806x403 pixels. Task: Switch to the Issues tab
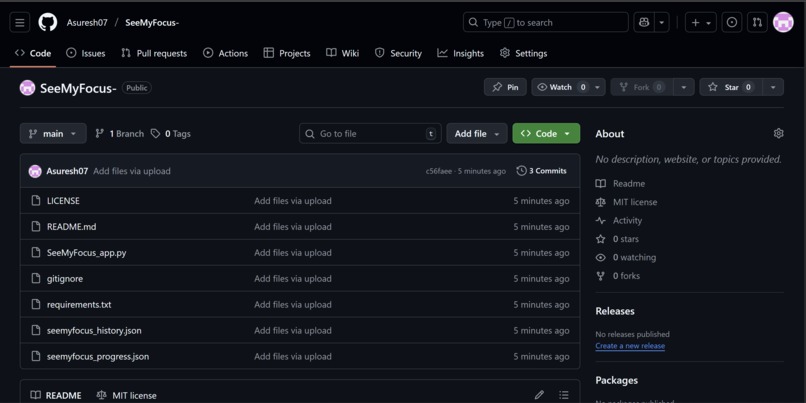click(x=86, y=53)
